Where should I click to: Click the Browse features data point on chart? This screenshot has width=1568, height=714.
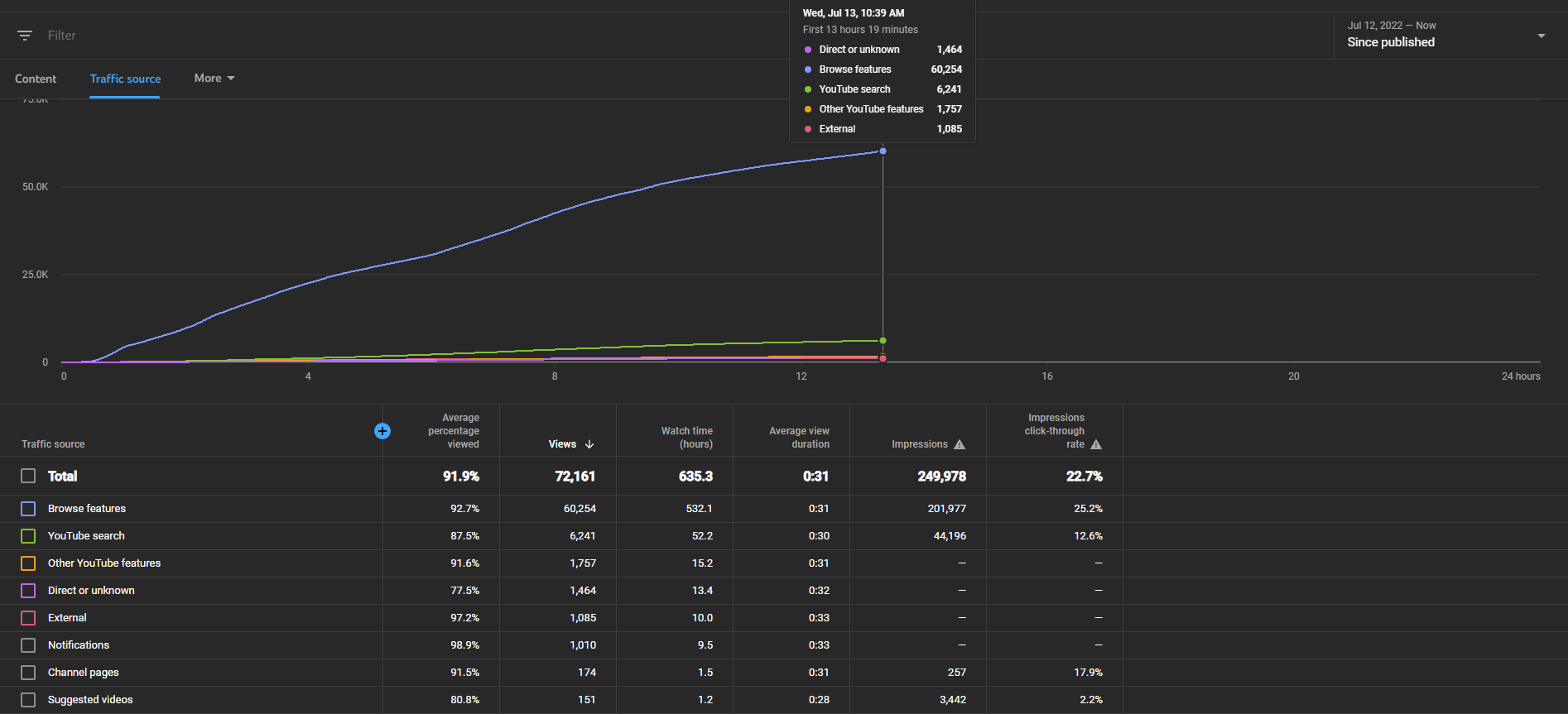click(883, 151)
